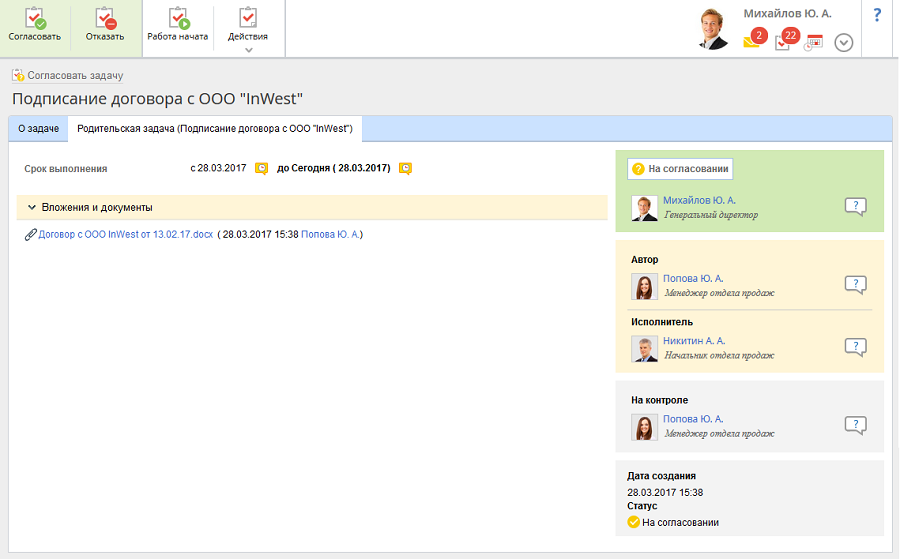This screenshot has width=900, height=559.
Task: Click the Отказать toolbar button
Action: (105, 26)
